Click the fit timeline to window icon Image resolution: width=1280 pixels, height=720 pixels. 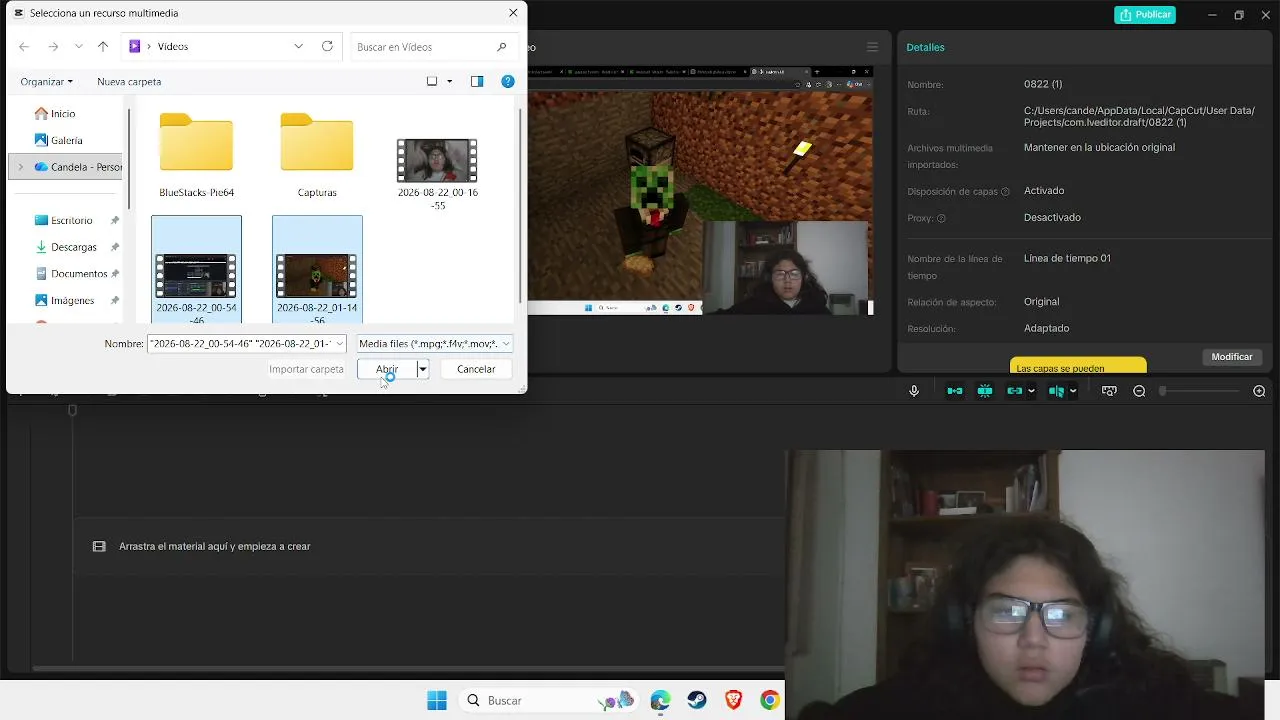click(1109, 391)
